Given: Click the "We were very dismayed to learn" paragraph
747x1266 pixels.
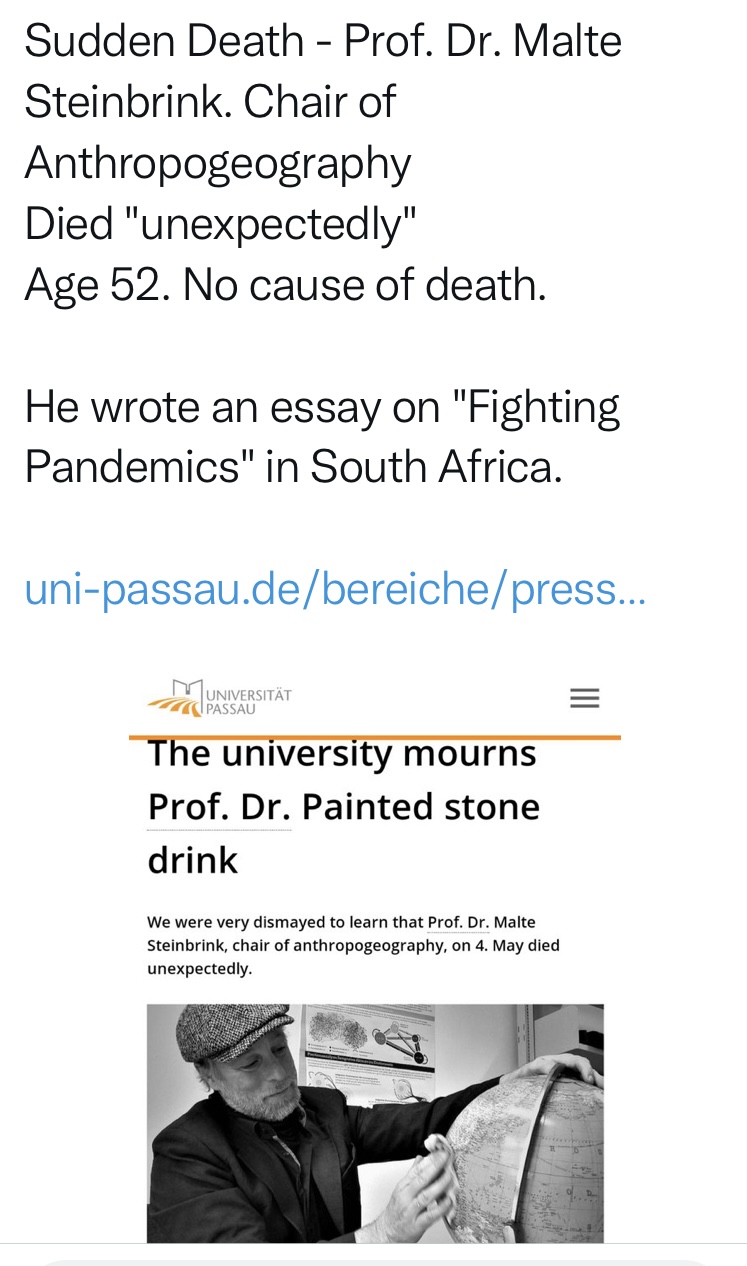Looking at the screenshot, I should point(353,945).
